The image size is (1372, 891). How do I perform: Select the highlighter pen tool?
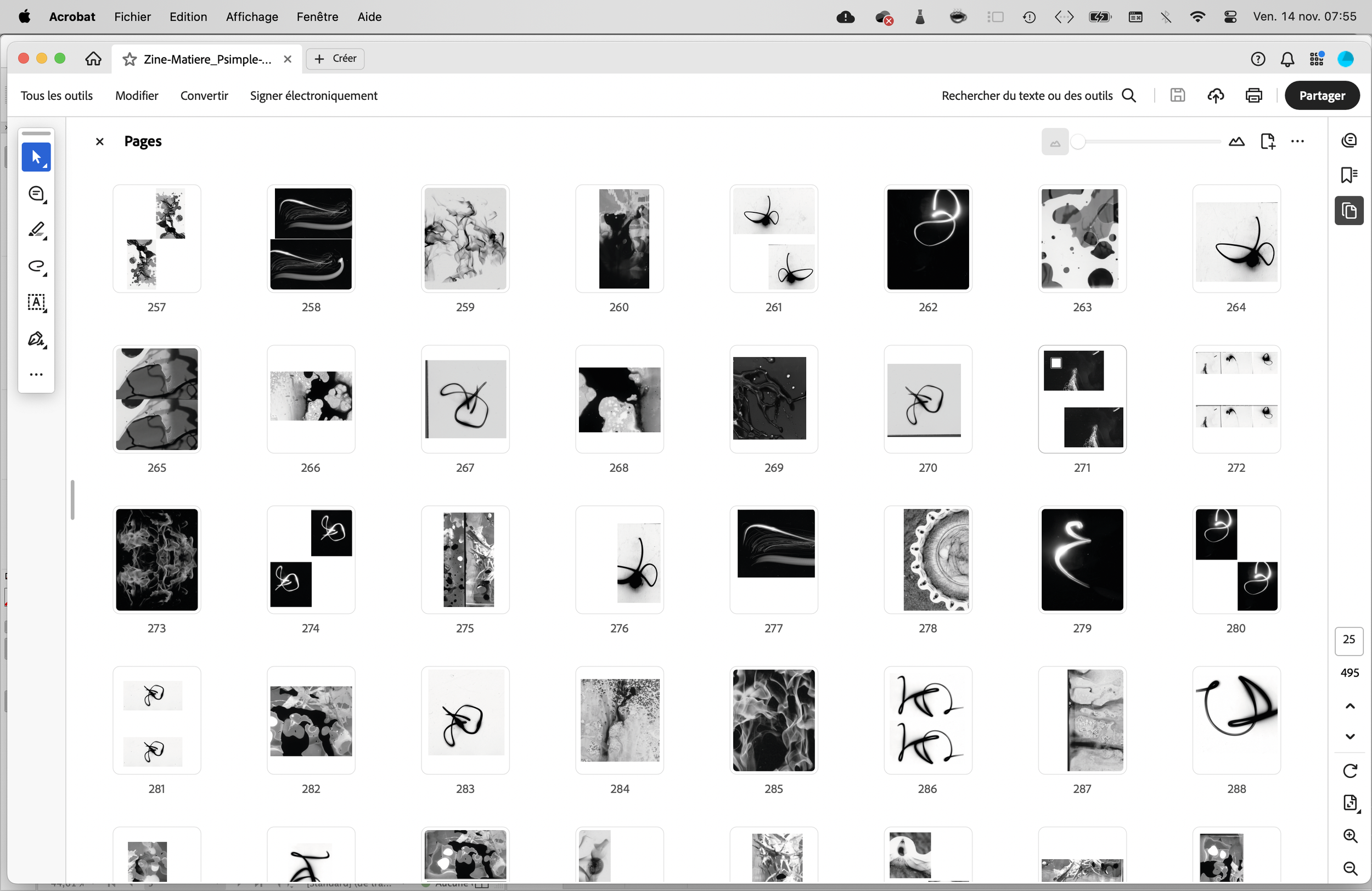[36, 230]
